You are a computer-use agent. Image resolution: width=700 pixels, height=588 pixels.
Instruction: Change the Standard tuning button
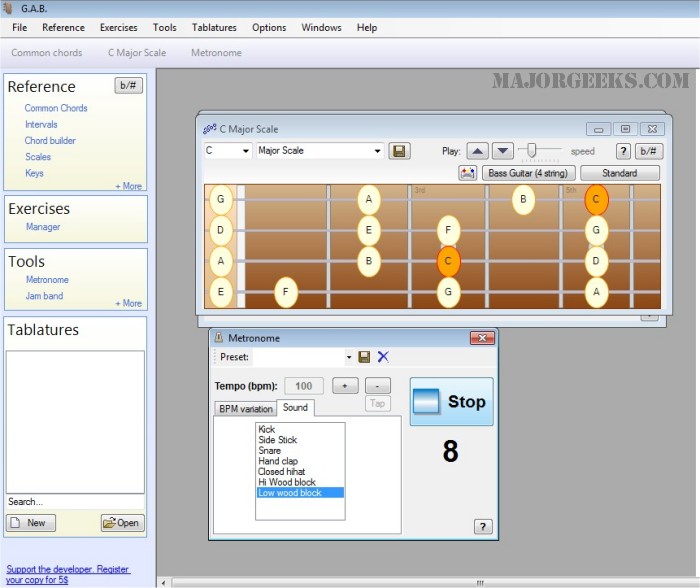pos(620,173)
